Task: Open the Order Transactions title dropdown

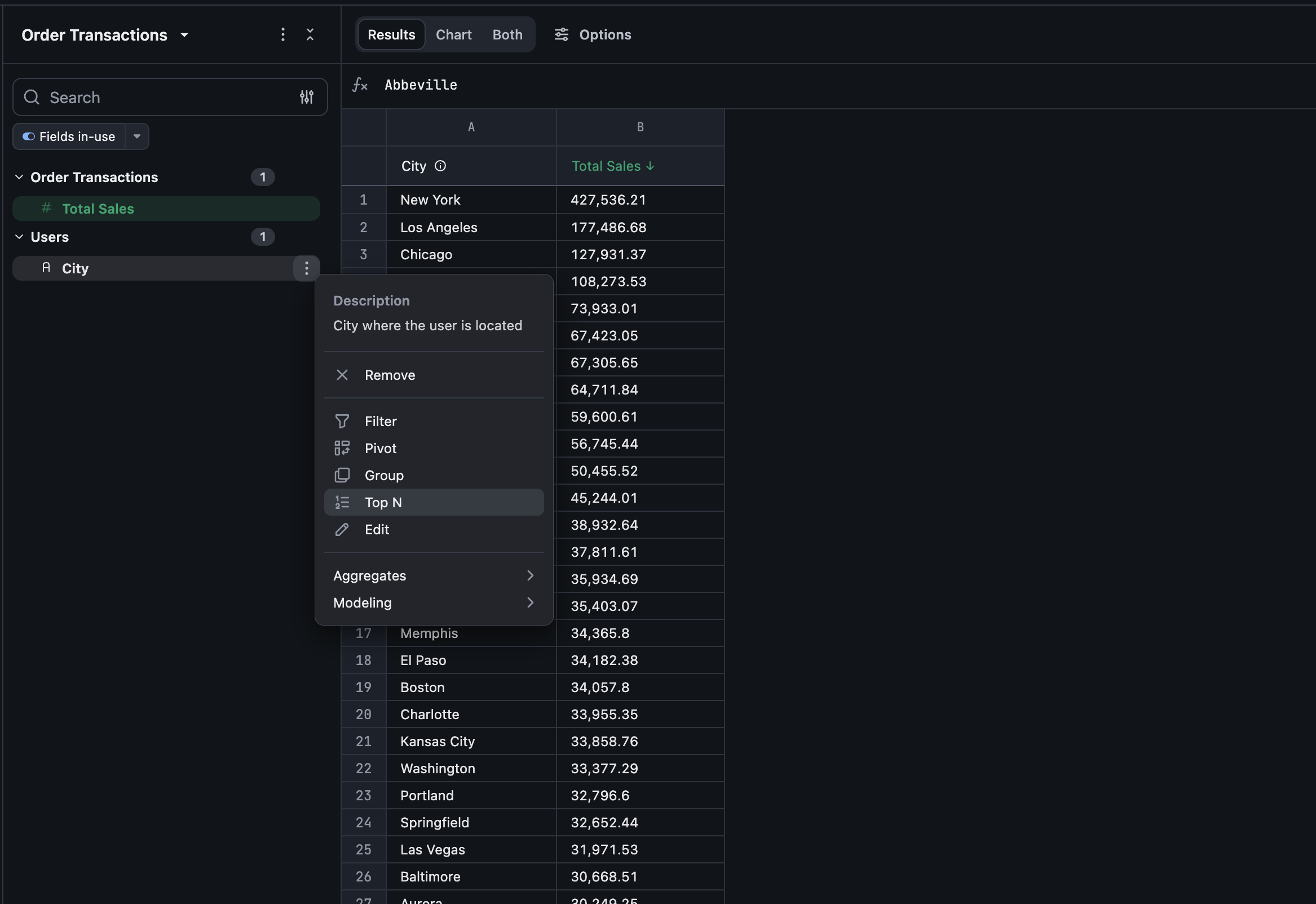Action: (184, 35)
